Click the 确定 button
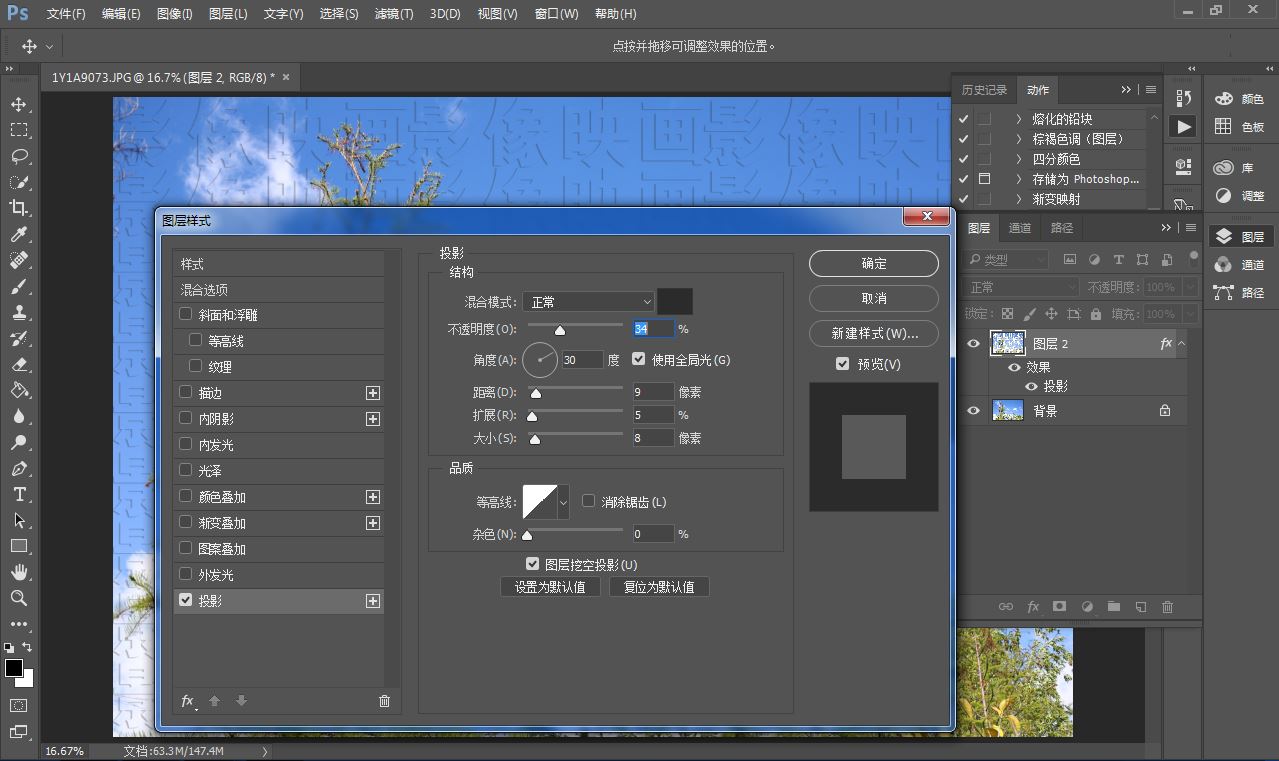 click(x=873, y=263)
